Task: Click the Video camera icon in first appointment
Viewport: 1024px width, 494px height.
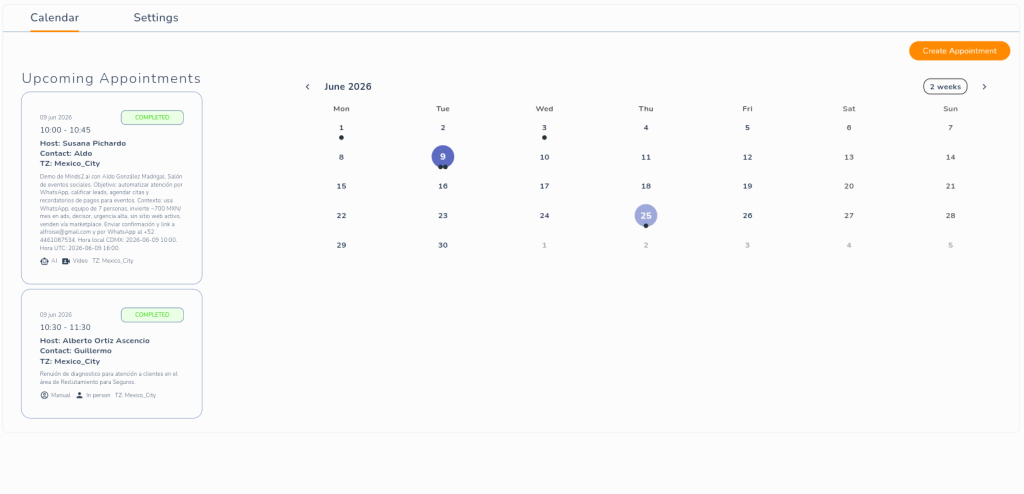Action: [66, 261]
